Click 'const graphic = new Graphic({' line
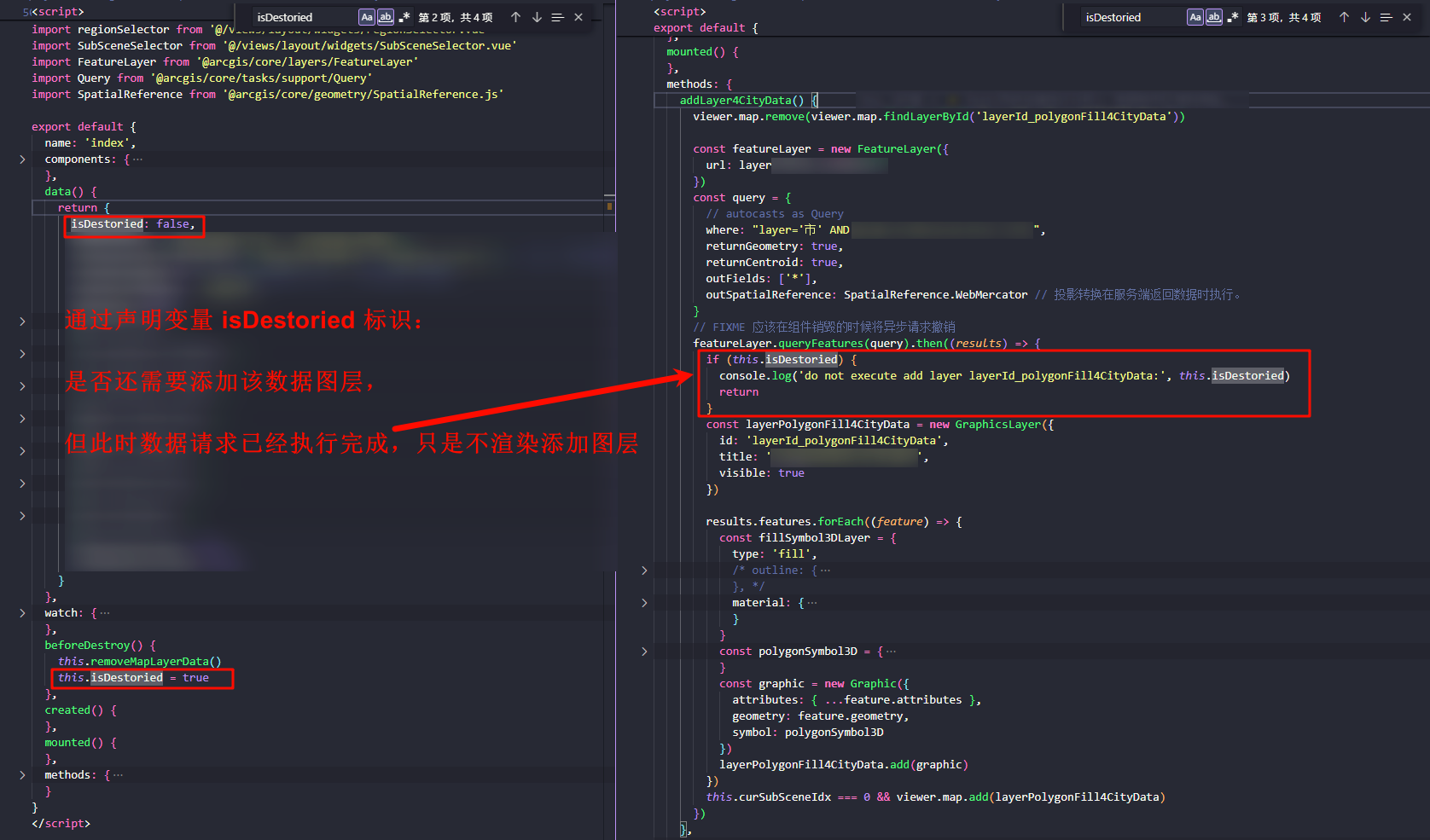This screenshot has height=840, width=1430. 814,684
